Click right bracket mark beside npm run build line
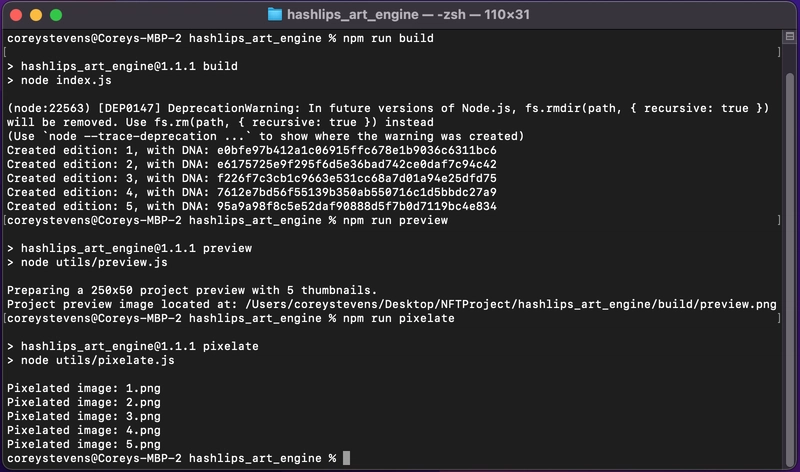The height and width of the screenshot is (472, 800). (779, 52)
